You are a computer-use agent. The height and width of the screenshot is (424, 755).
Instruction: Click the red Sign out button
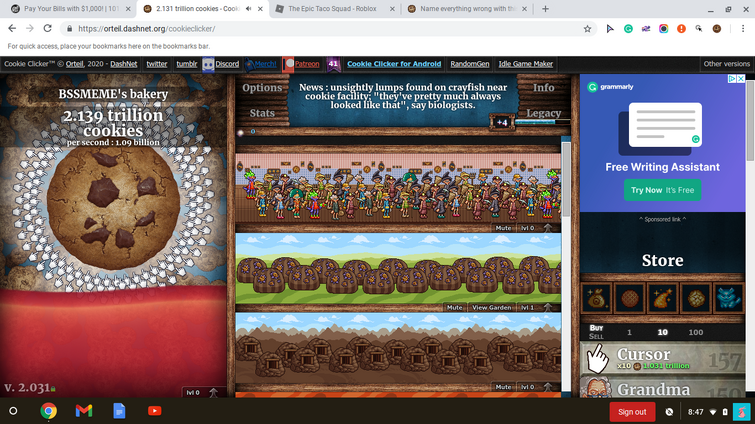(632, 412)
